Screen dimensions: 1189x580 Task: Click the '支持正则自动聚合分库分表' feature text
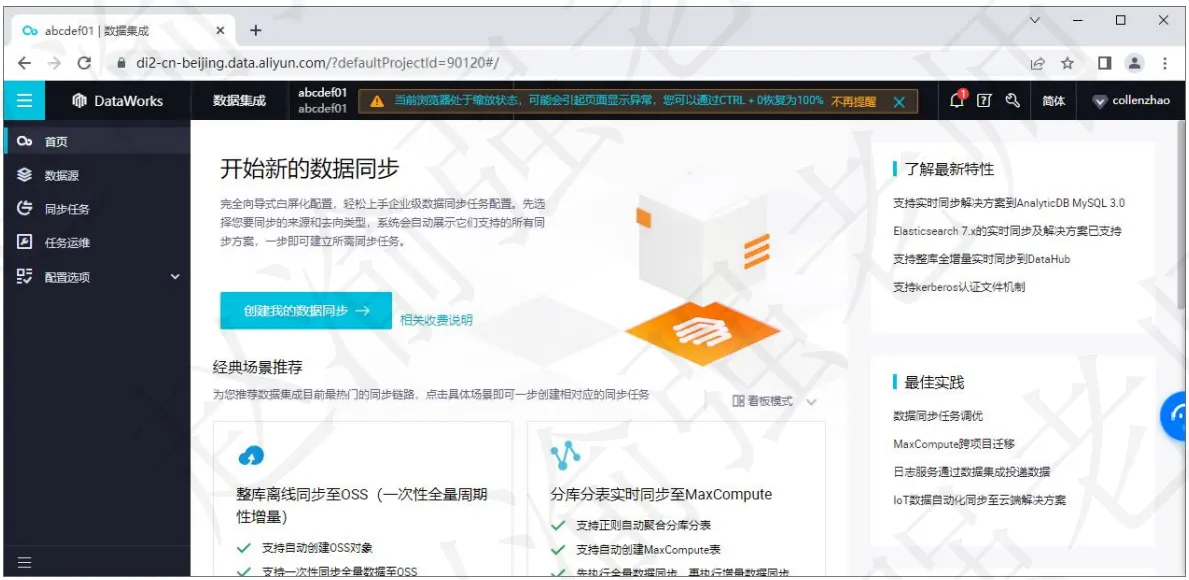click(643, 525)
